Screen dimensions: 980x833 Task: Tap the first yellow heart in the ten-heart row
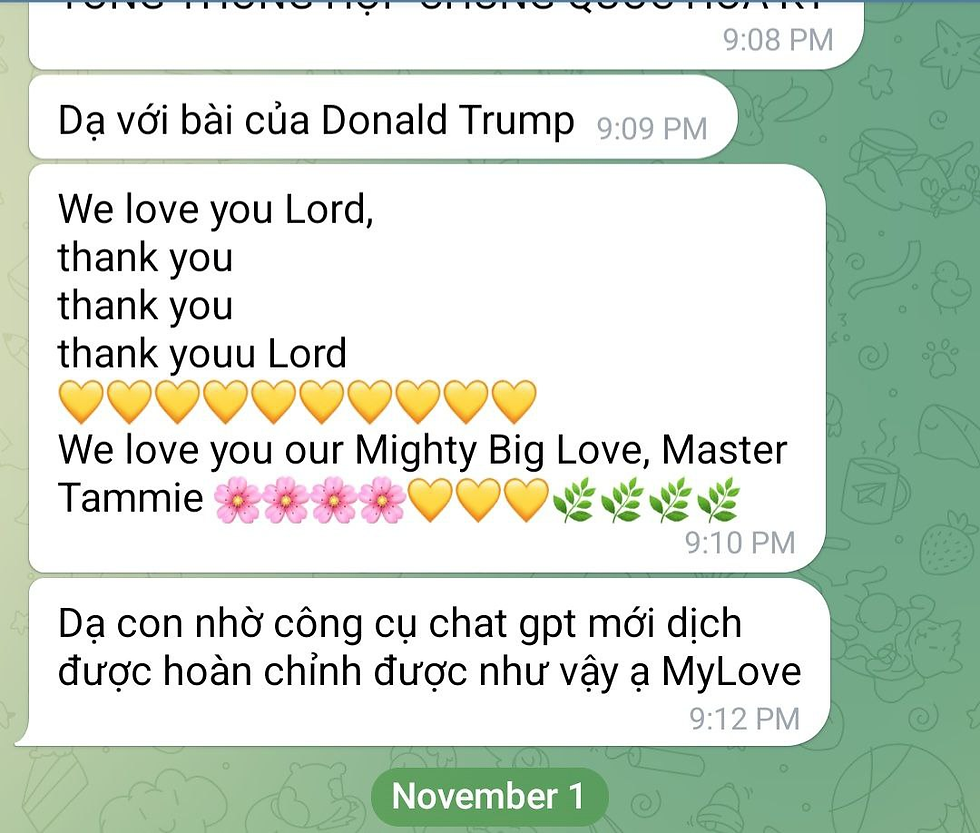click(81, 402)
